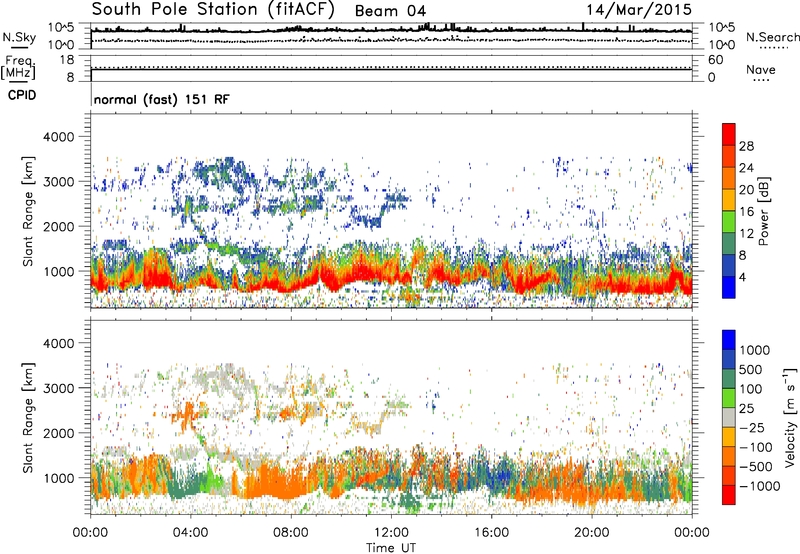The height and width of the screenshot is (554, 800).
Task: Click the CPID label
Action: point(22,95)
